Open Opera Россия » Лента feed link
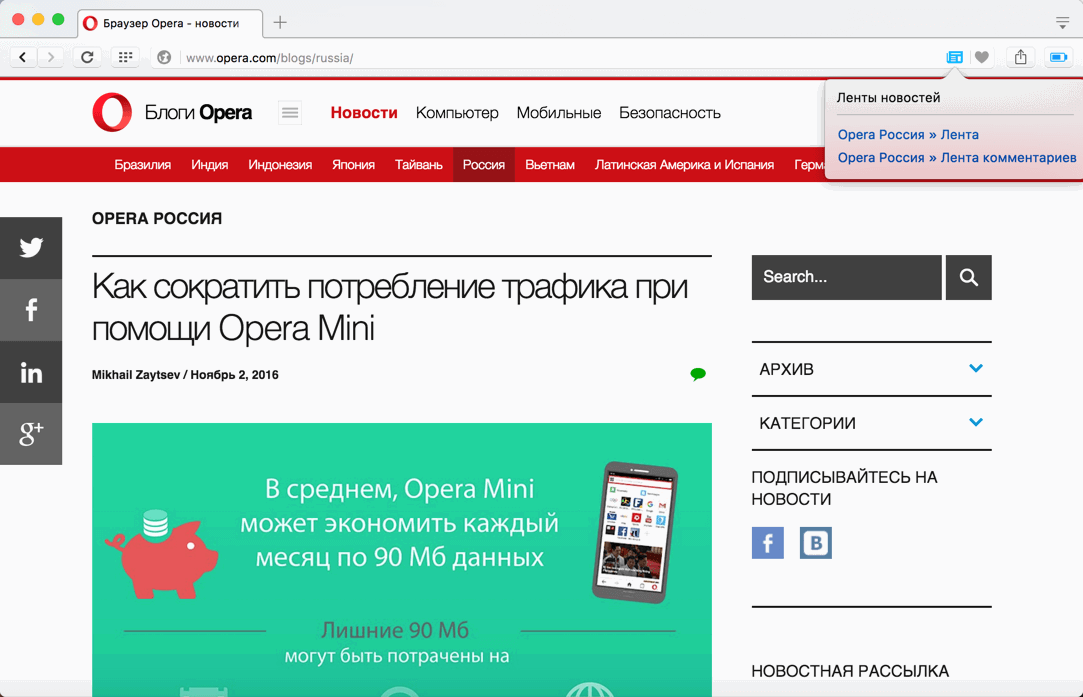 pyautogui.click(x=908, y=135)
